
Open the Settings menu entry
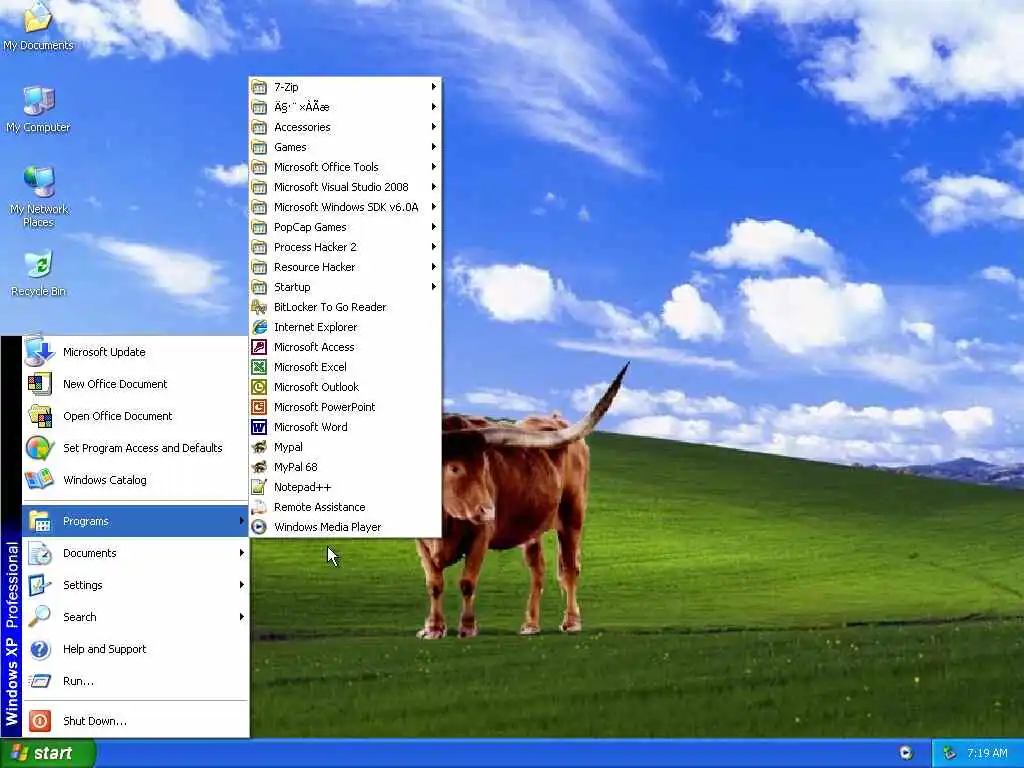pyautogui.click(x=135, y=584)
